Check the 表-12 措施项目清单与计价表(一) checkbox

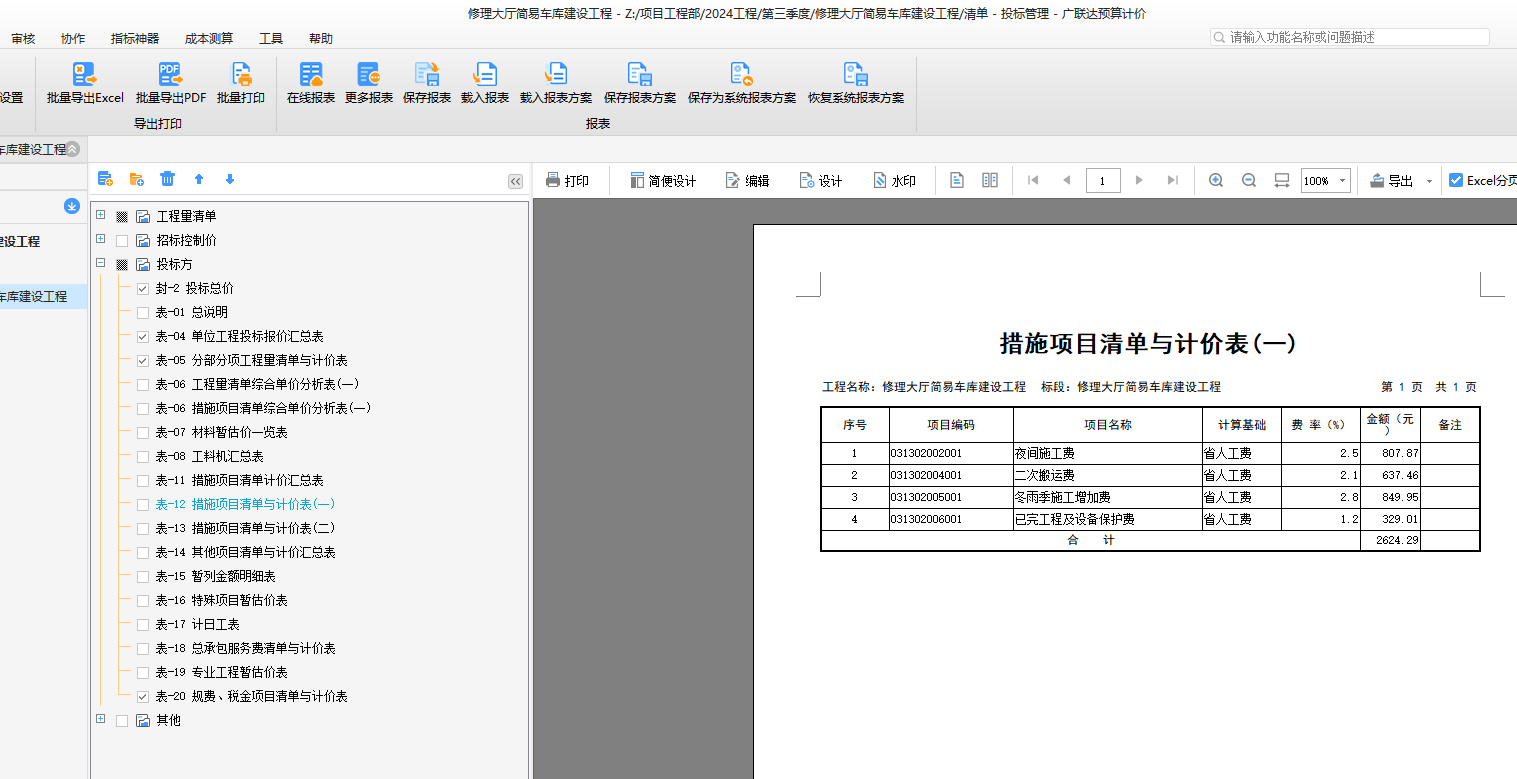[x=142, y=504]
